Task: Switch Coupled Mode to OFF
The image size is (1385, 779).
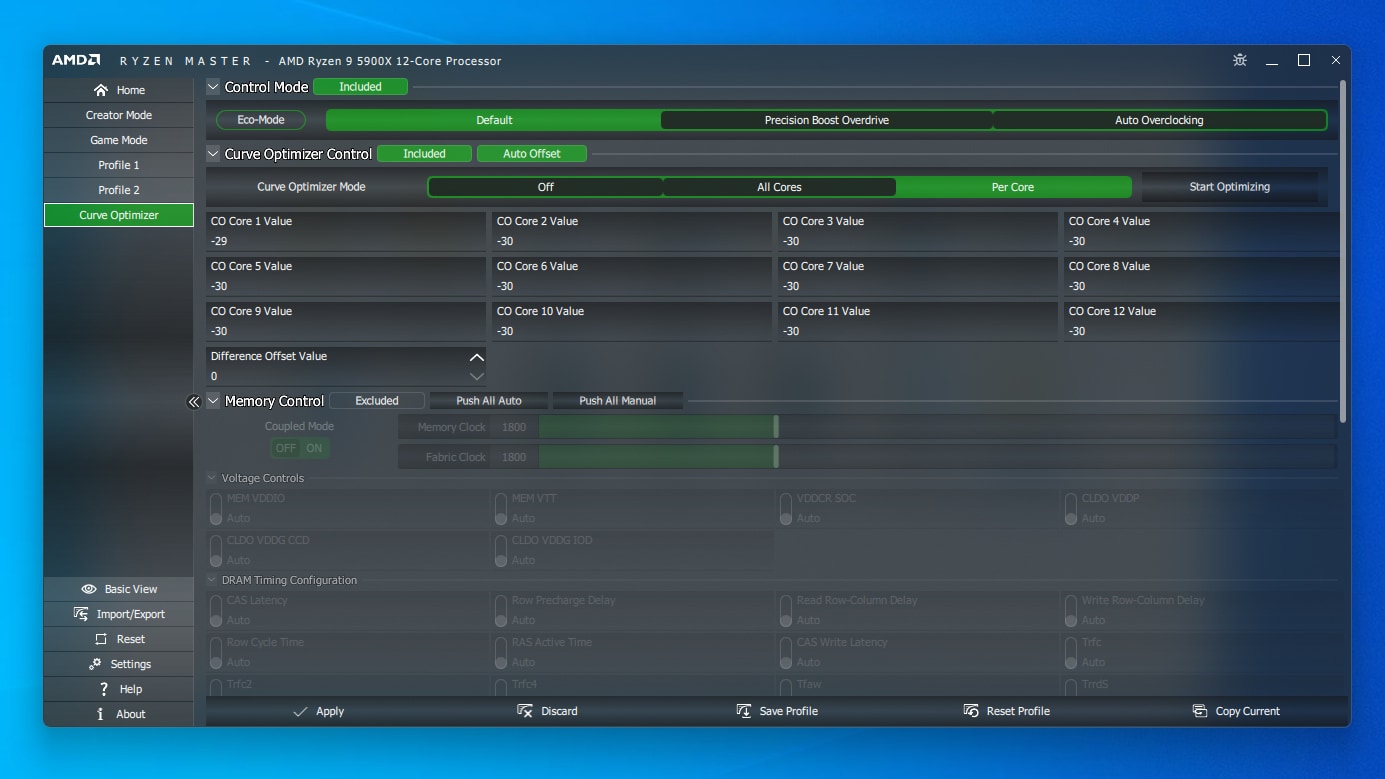Action: pyautogui.click(x=286, y=448)
